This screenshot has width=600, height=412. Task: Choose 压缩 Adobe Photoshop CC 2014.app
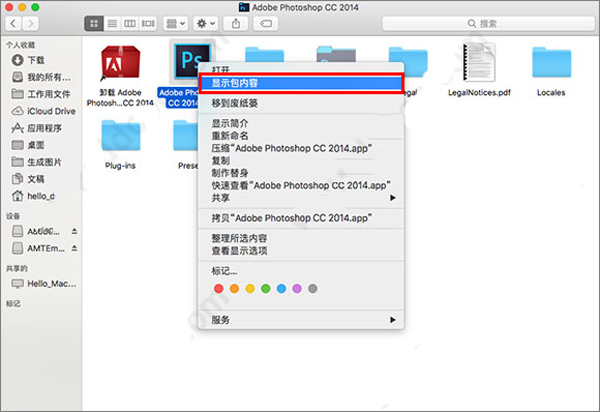[x=300, y=148]
